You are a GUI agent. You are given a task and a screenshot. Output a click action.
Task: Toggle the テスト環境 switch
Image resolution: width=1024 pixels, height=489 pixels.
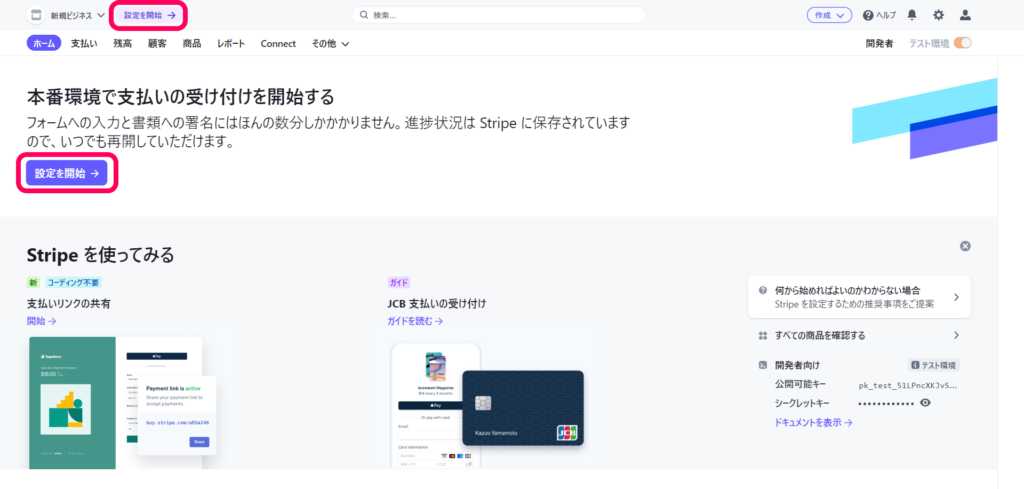962,43
